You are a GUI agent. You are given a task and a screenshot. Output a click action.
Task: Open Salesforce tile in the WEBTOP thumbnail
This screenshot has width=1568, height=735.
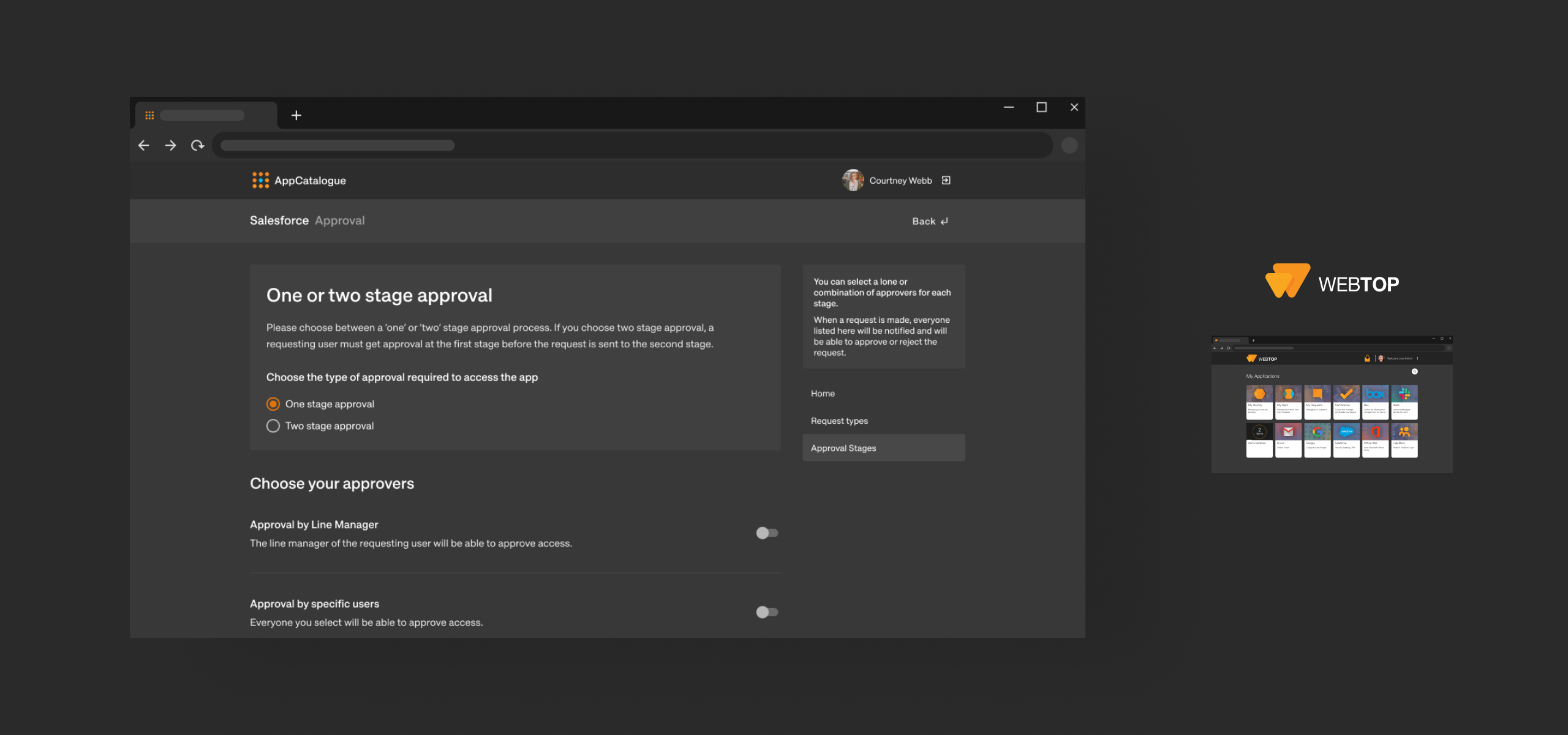1346,440
